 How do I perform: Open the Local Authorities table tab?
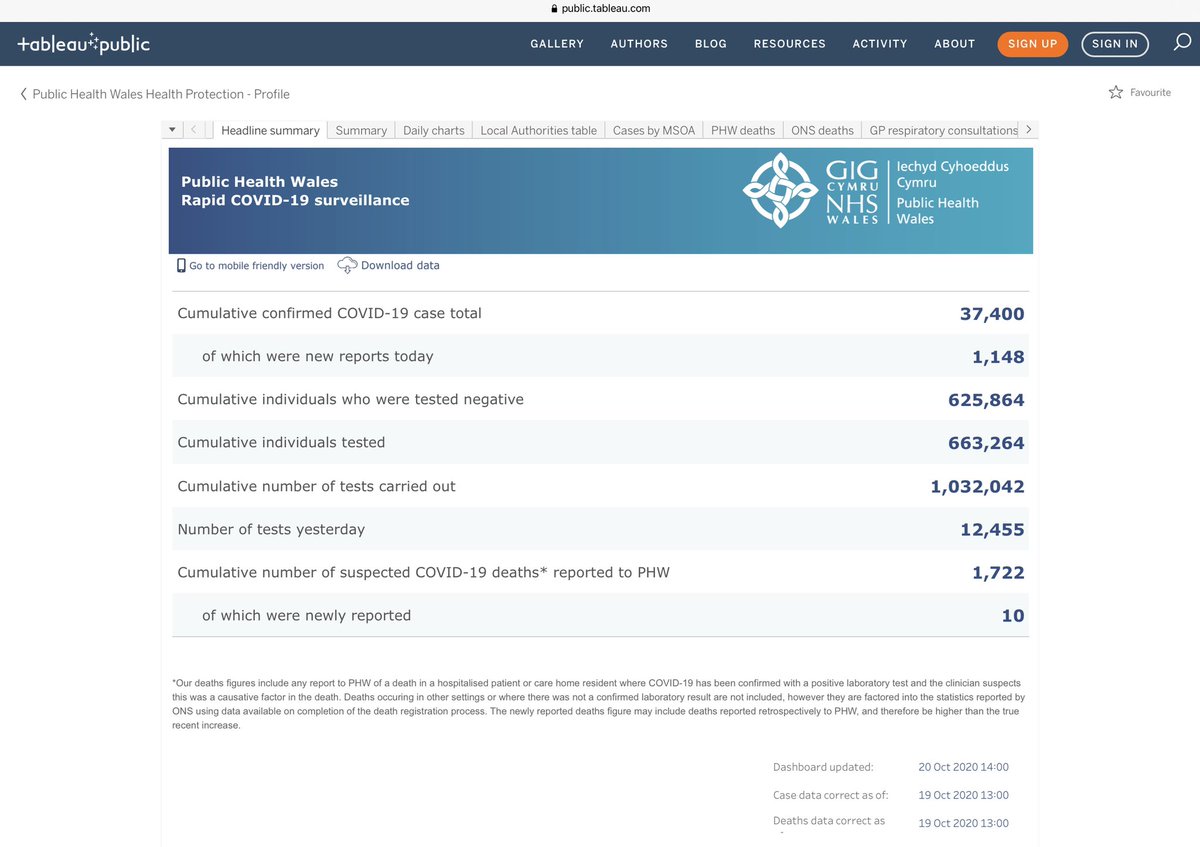(539, 130)
